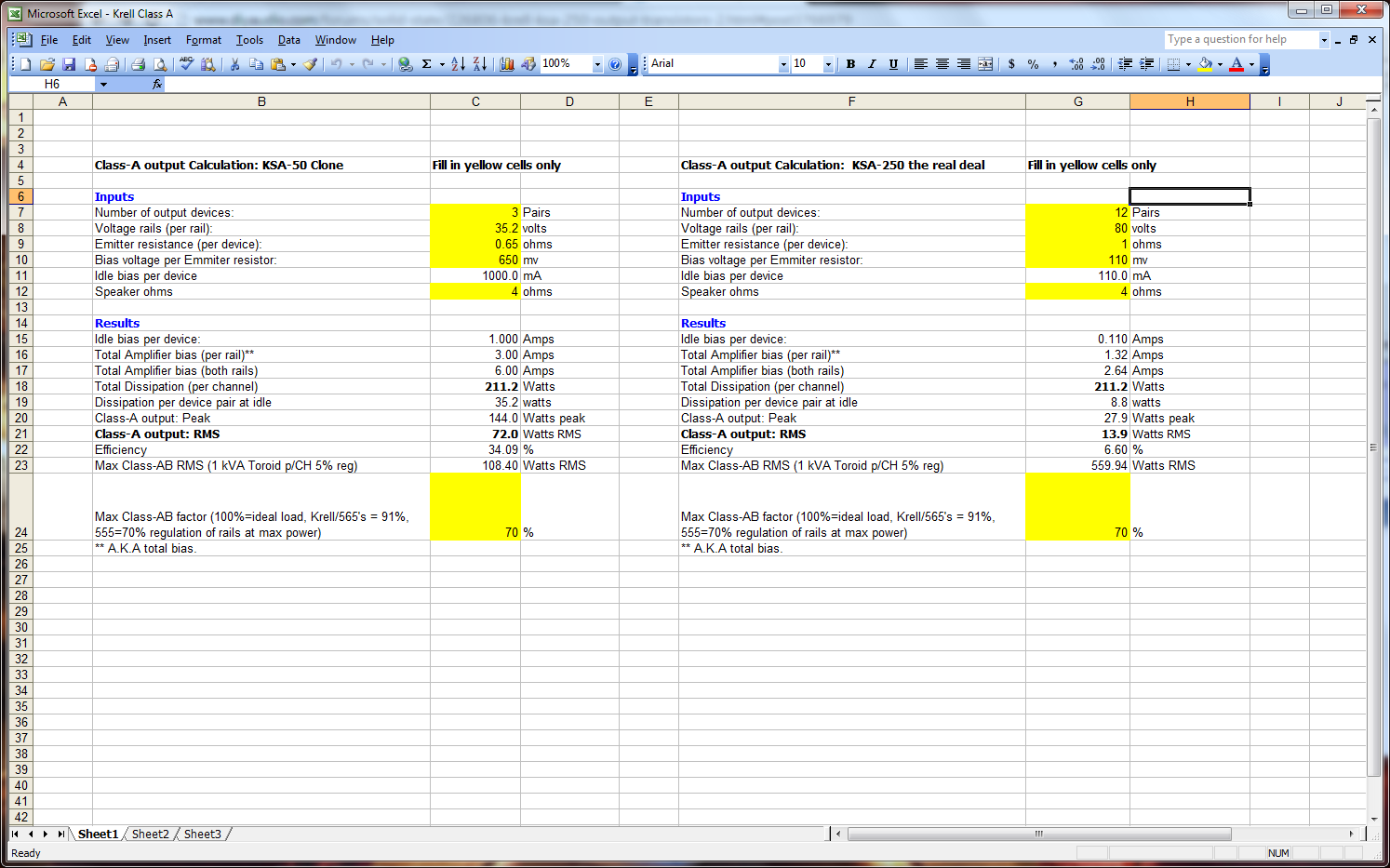This screenshot has width=1390, height=868.
Task: Open the File menu
Action: click(49, 40)
